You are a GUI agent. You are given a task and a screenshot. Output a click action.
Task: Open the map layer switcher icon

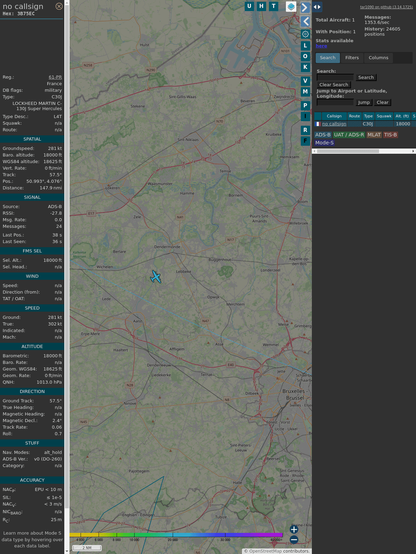coord(291,6)
